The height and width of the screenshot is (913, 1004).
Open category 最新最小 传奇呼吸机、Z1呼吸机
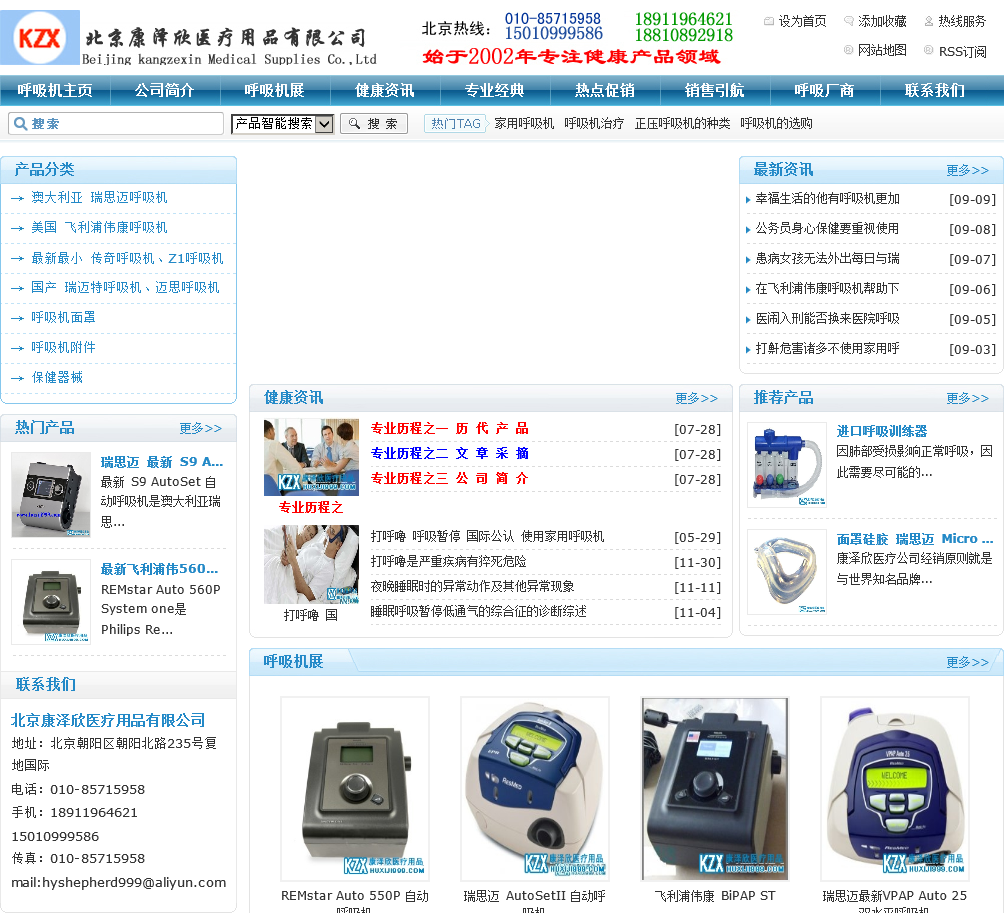point(127,258)
